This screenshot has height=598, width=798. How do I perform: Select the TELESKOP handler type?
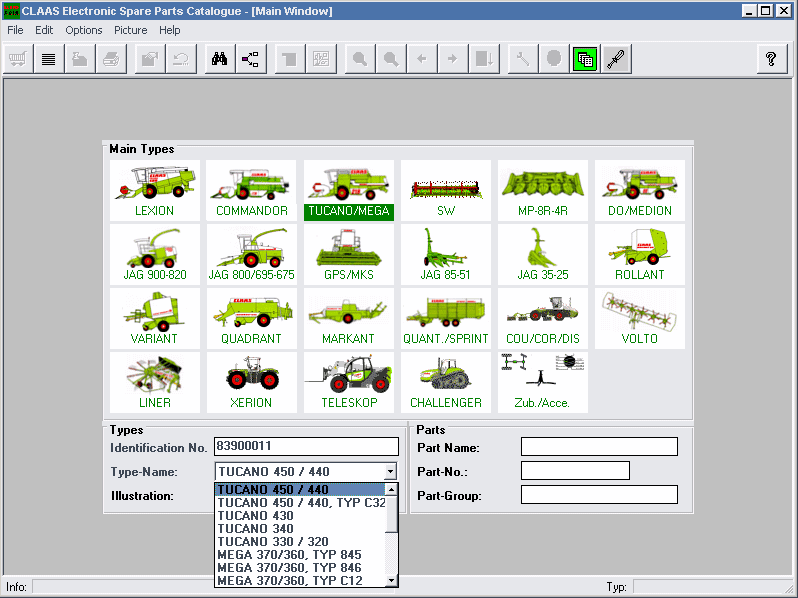349,383
